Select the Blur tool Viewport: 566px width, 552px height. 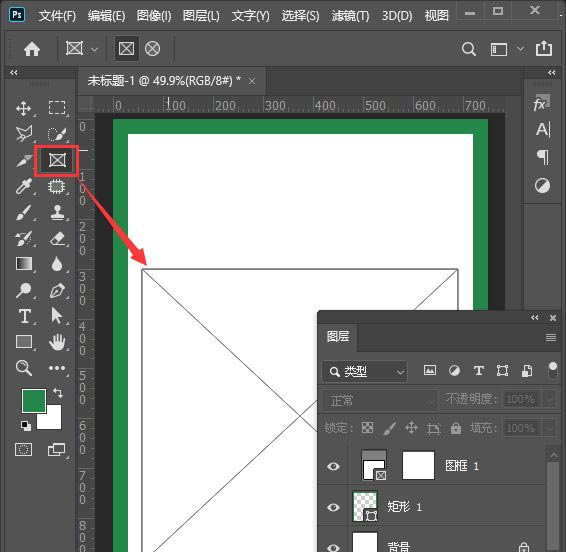(57, 264)
